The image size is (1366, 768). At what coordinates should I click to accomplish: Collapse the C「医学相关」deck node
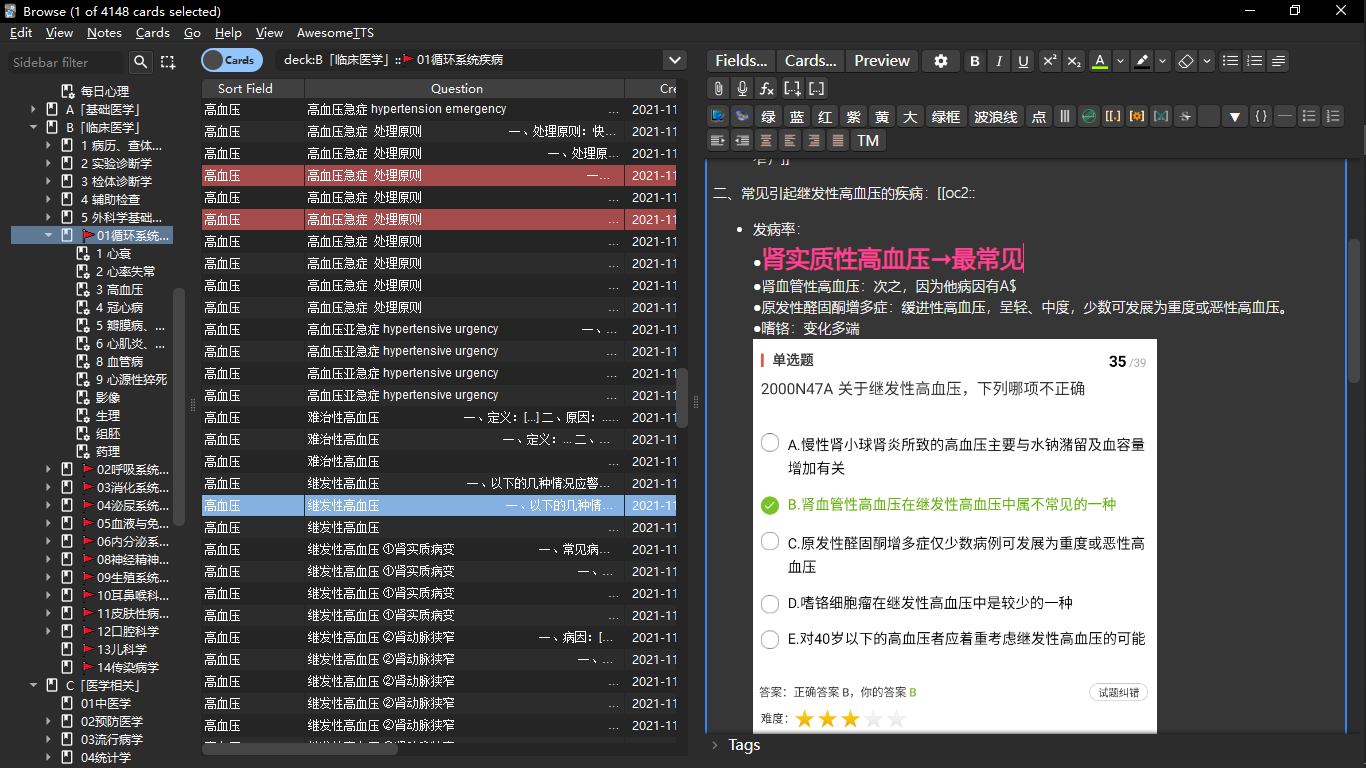[x=32, y=686]
